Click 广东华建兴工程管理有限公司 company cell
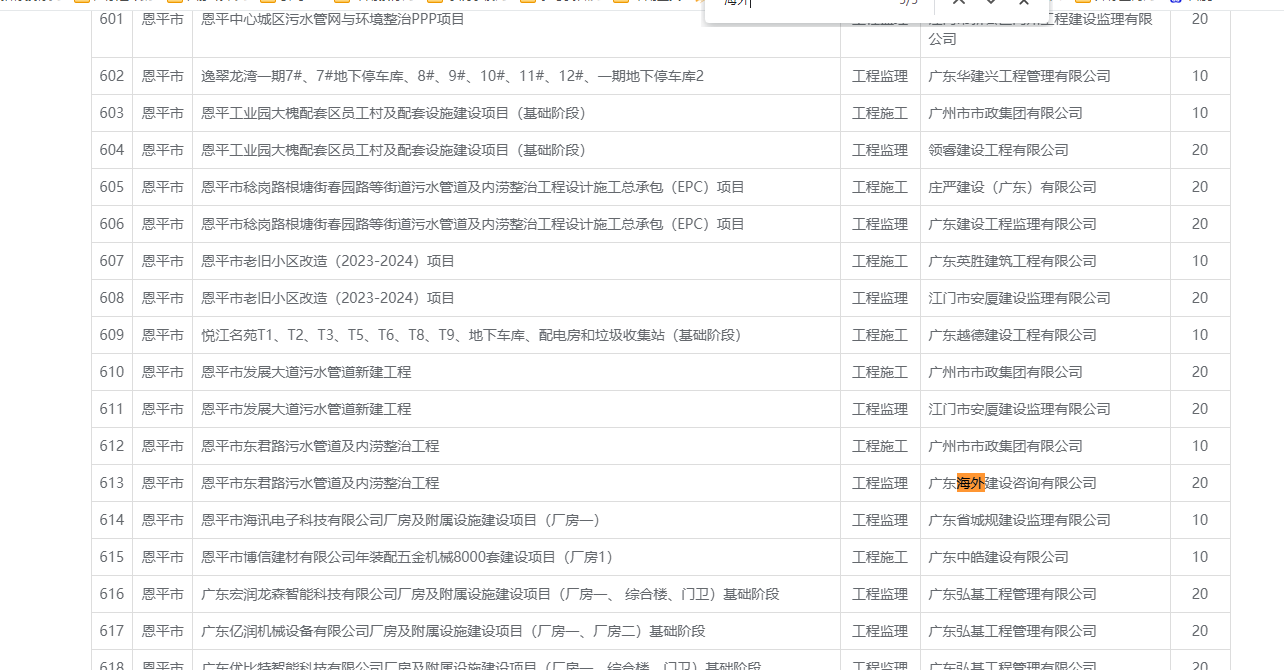The image size is (1284, 670). (x=1019, y=76)
